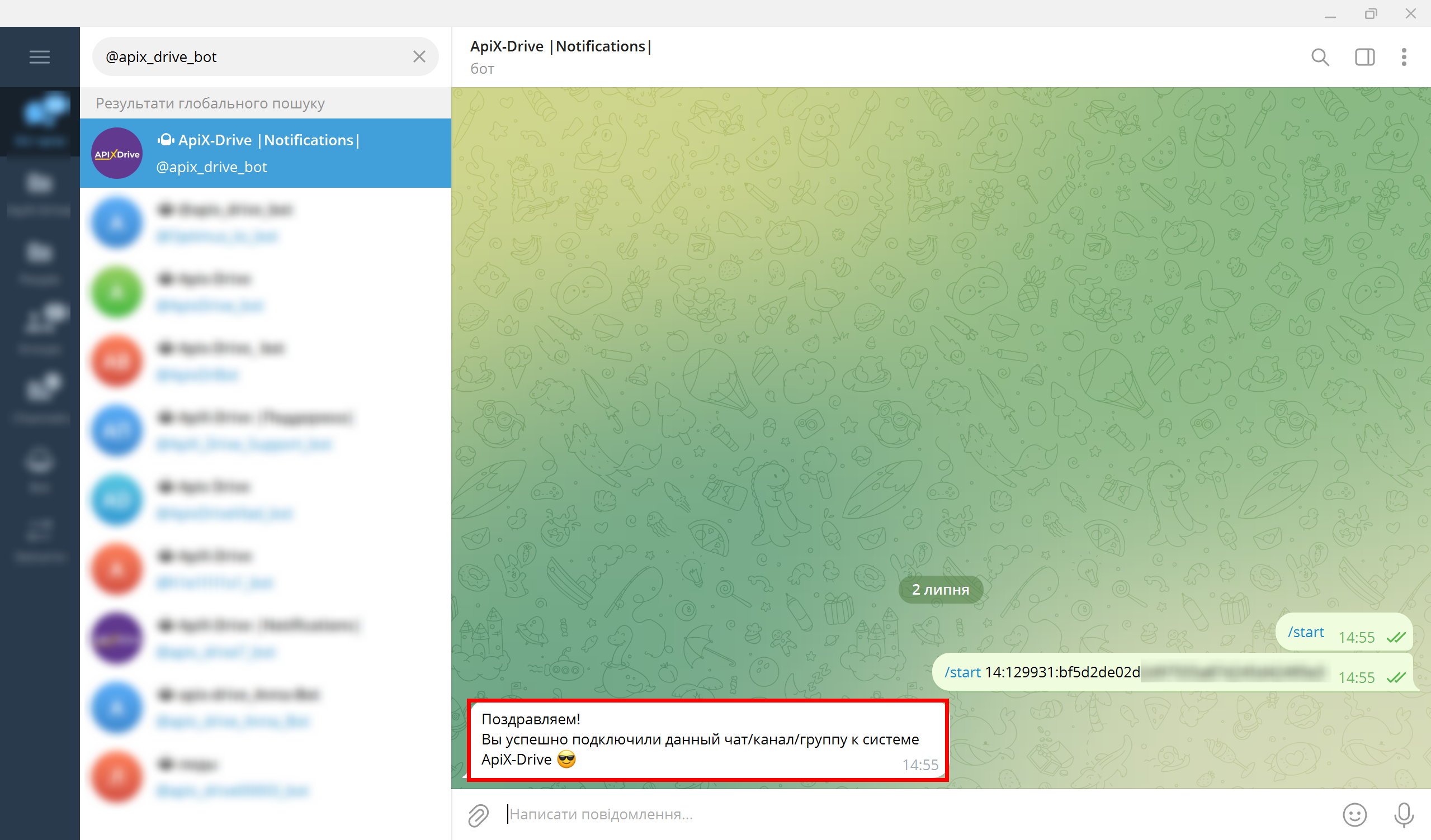The image size is (1431, 840).
Task: Restore down the window
Action: [1371, 13]
